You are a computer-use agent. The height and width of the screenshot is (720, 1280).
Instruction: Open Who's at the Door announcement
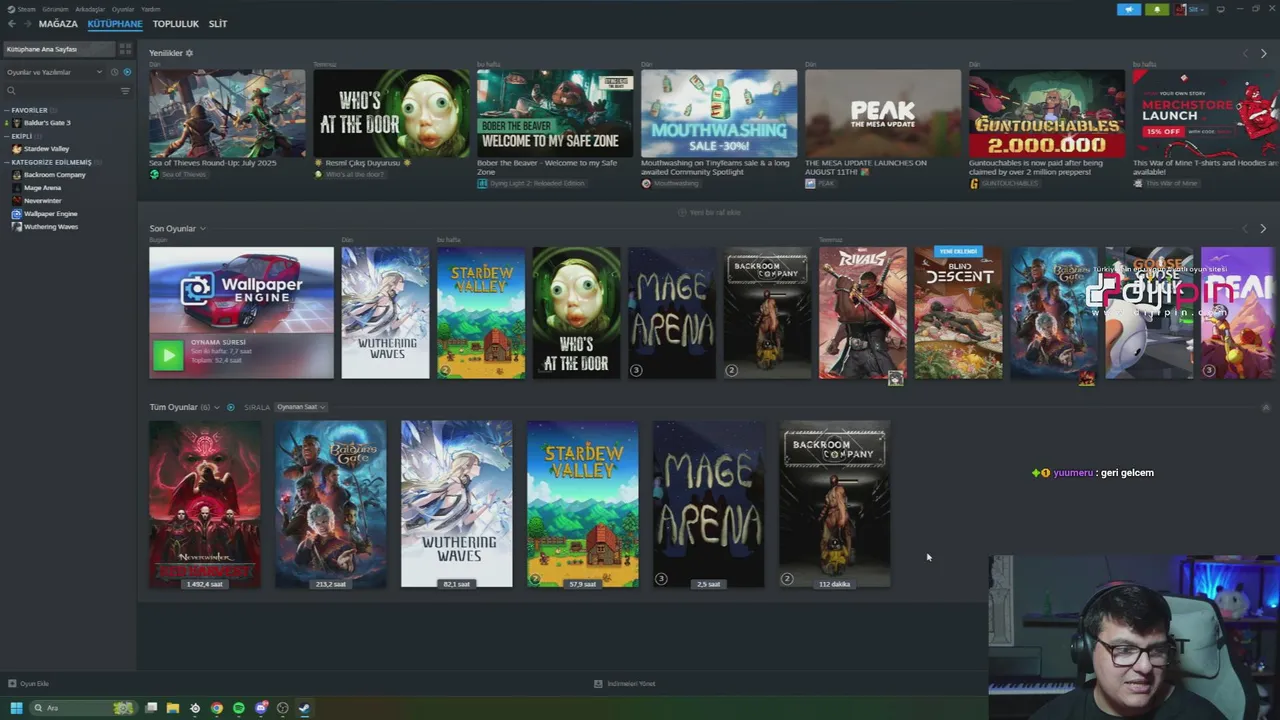pyautogui.click(x=391, y=113)
